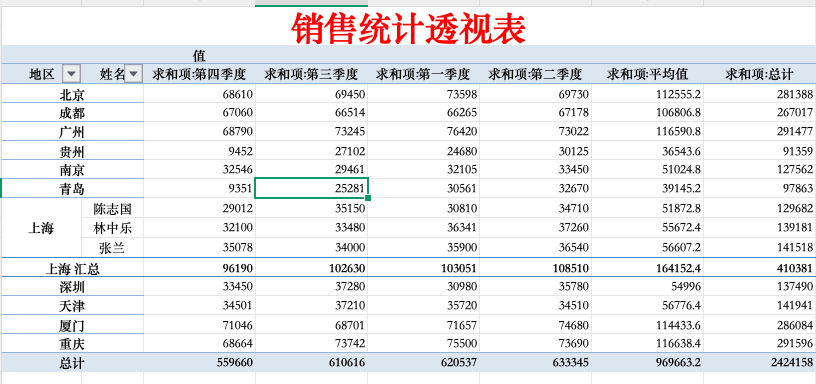Select the 求和项:总计 header cell
Viewport: 816px width, 384px height.
point(759,74)
